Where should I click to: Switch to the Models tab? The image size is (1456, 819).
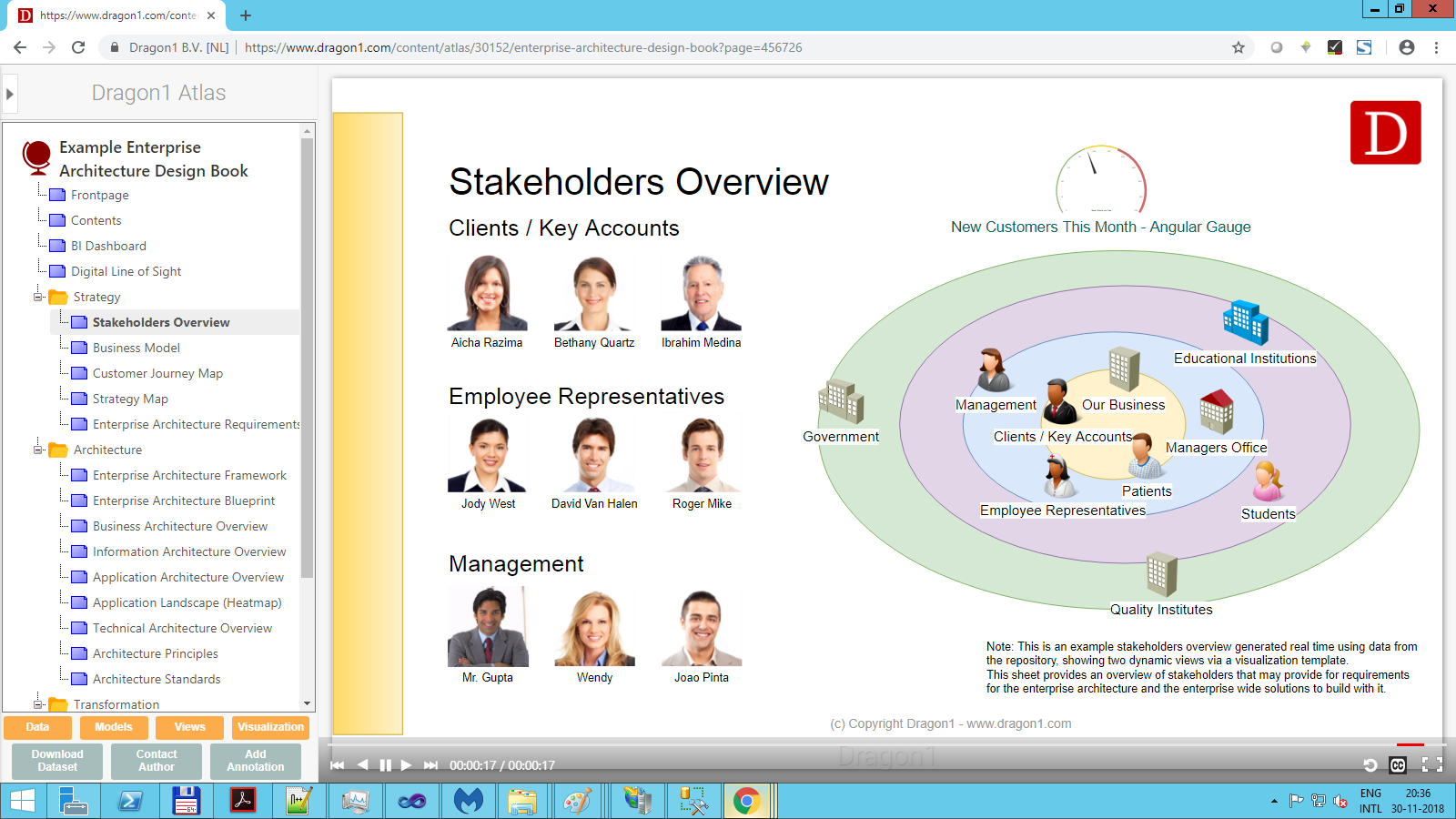click(x=114, y=727)
